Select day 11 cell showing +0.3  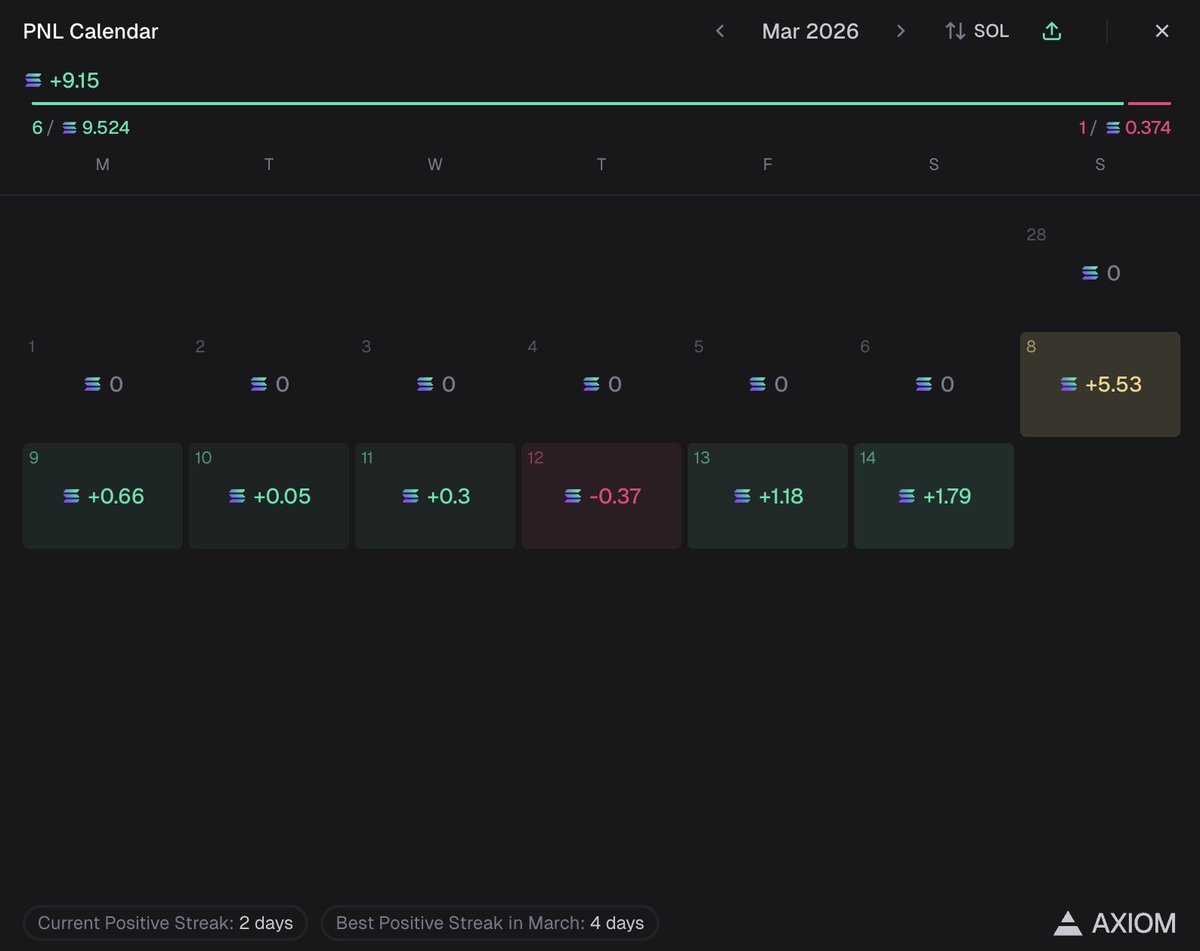pos(435,496)
